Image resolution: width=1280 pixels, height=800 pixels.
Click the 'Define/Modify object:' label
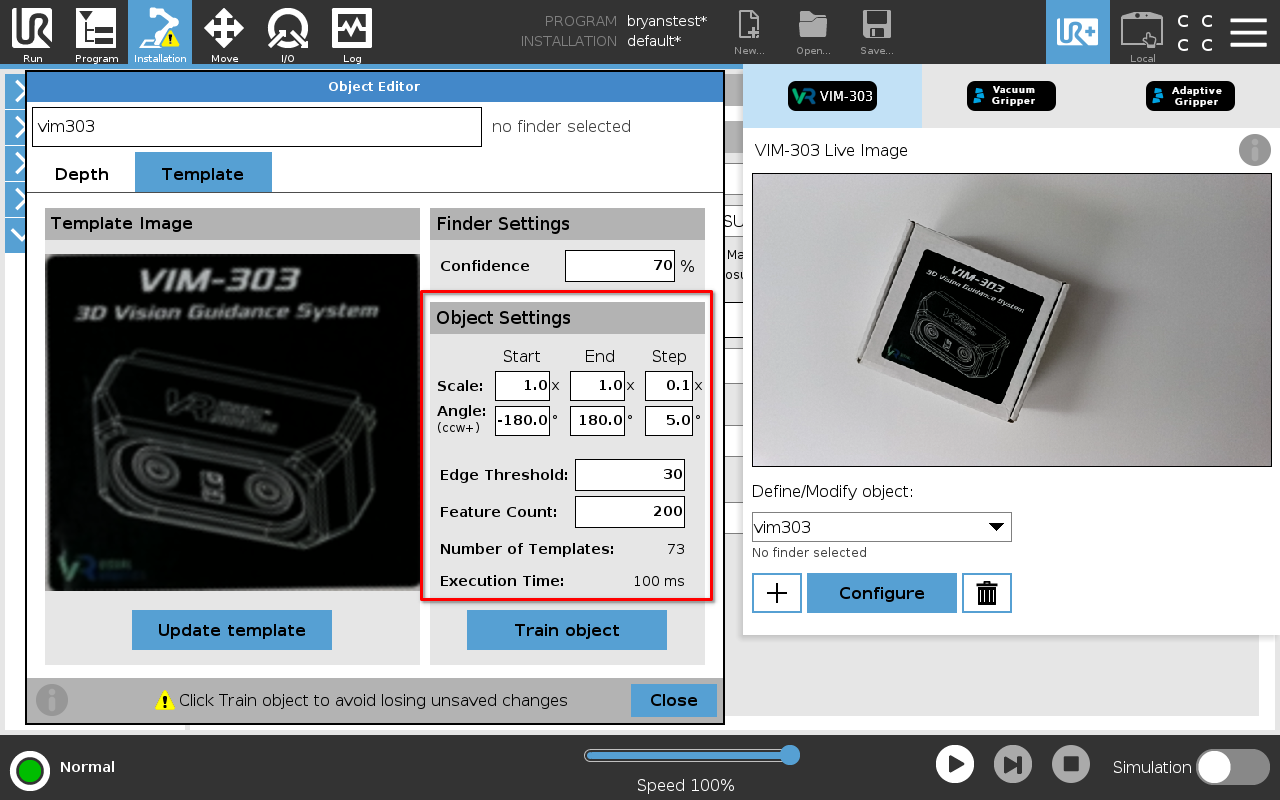[833, 492]
